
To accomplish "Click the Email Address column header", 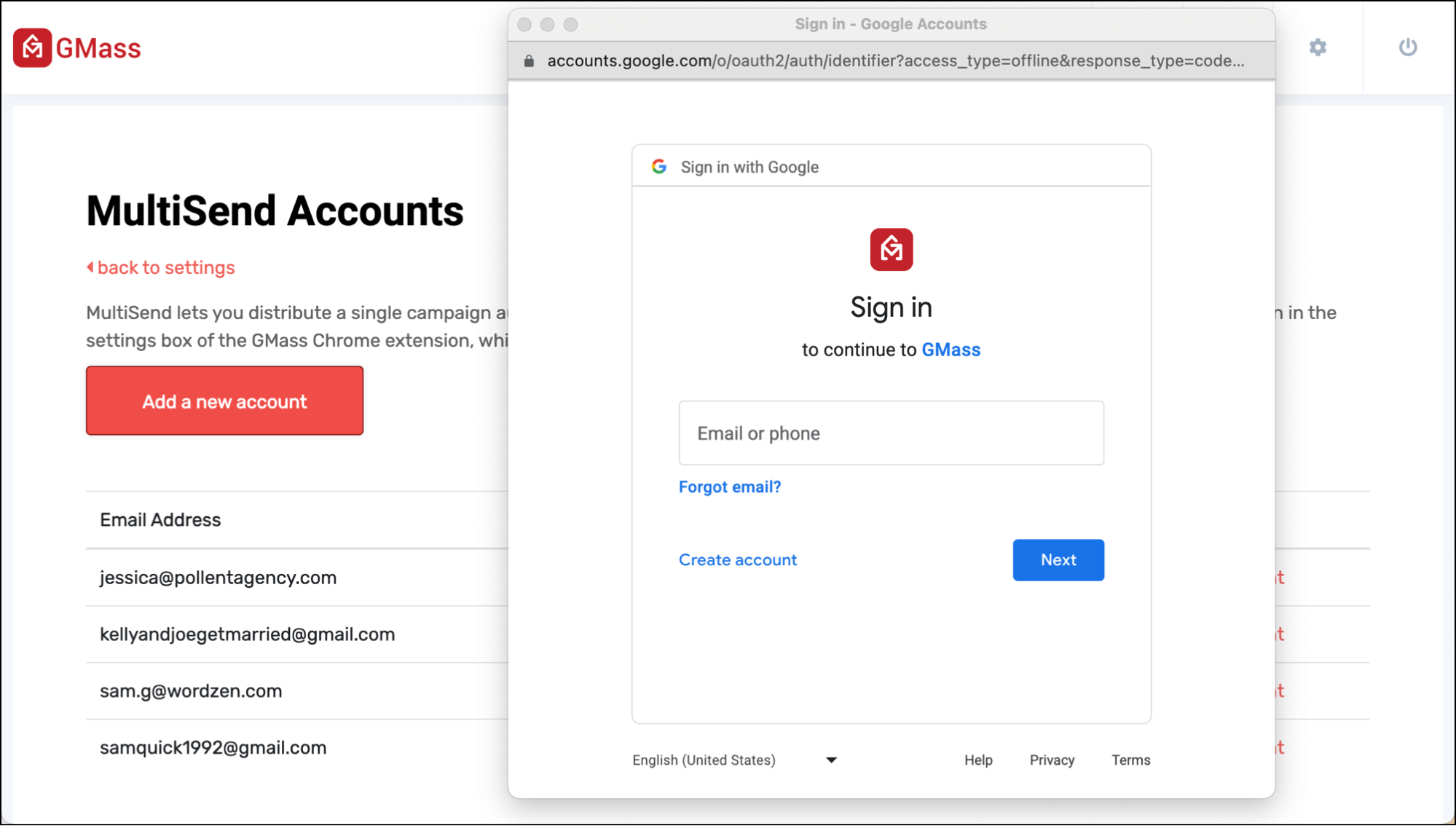I will point(160,519).
